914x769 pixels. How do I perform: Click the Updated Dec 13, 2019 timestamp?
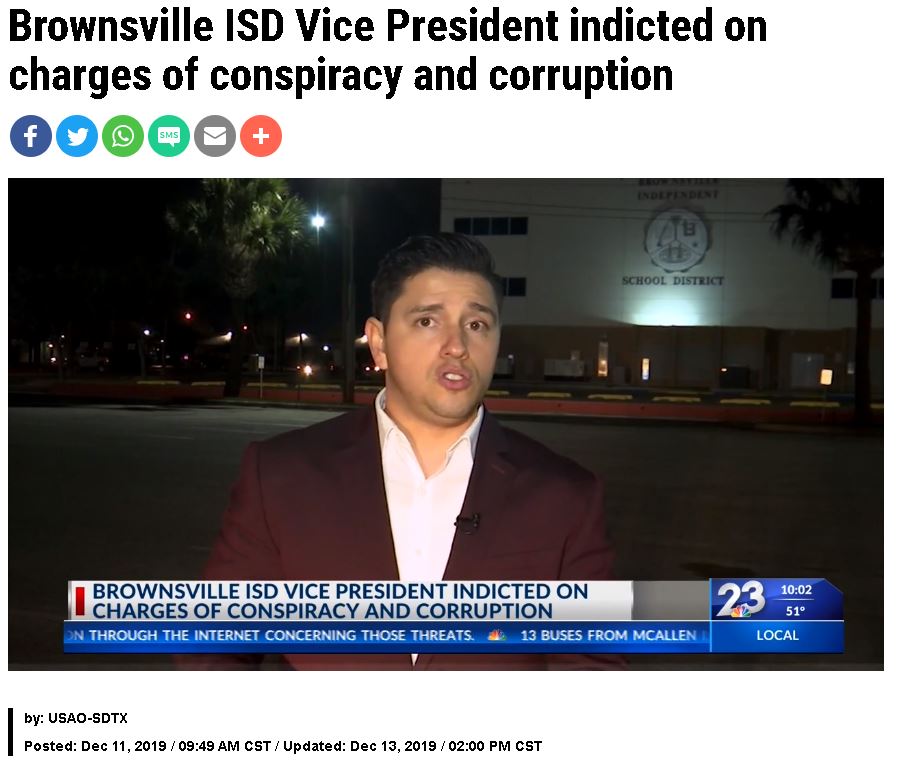coord(413,746)
